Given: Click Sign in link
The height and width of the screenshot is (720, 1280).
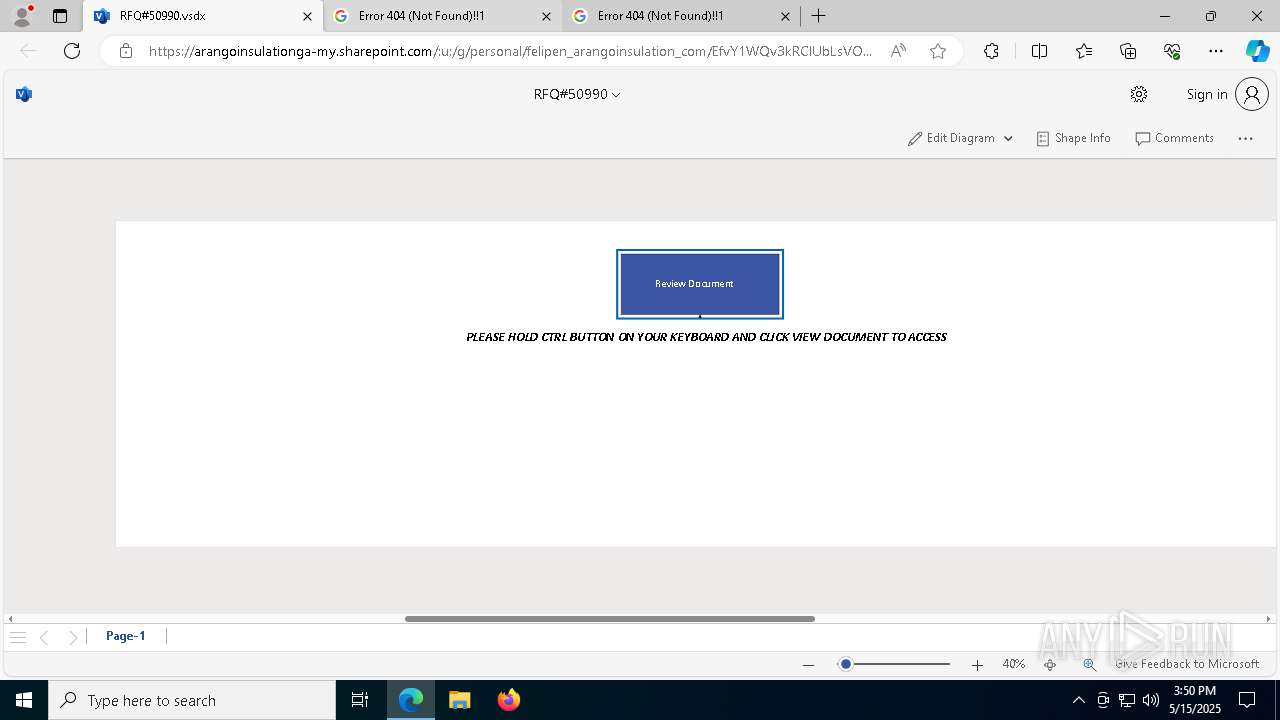Looking at the screenshot, I should (x=1207, y=94).
